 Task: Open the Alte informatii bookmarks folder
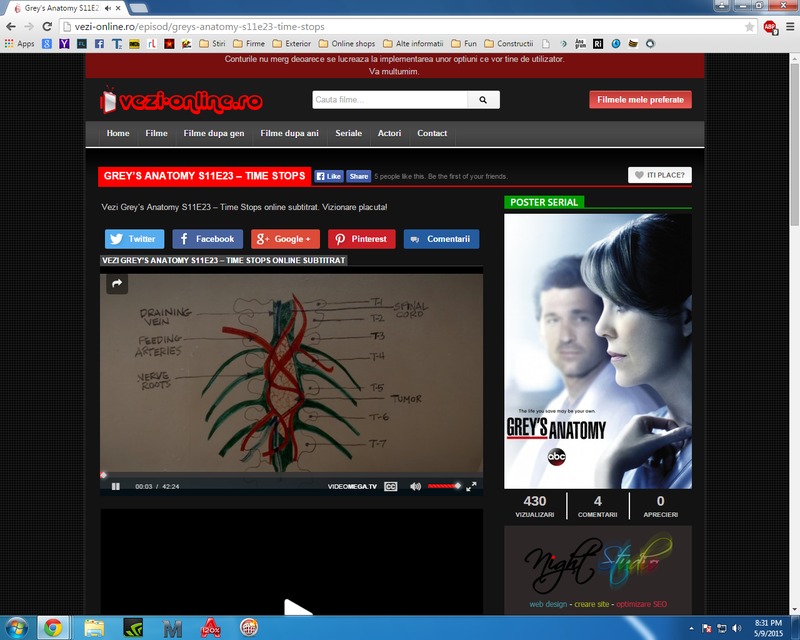pos(413,44)
